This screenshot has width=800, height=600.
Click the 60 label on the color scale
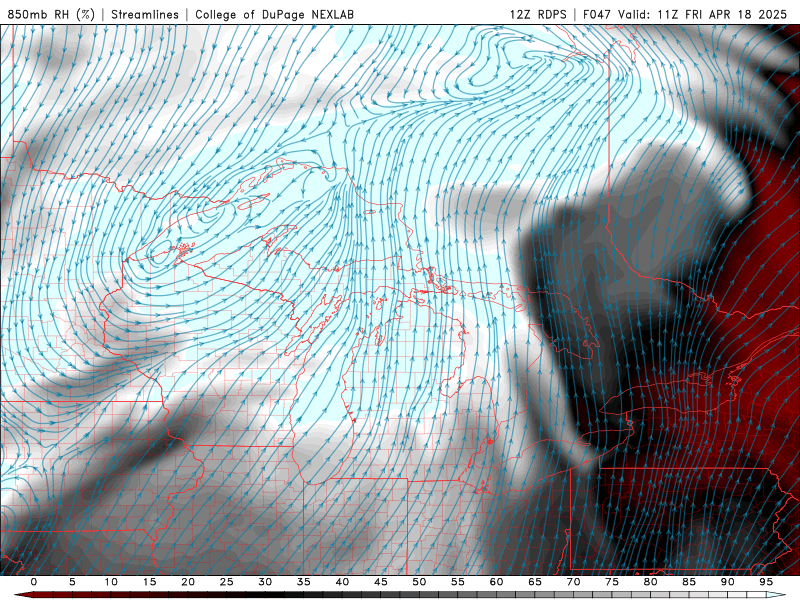pos(496,582)
